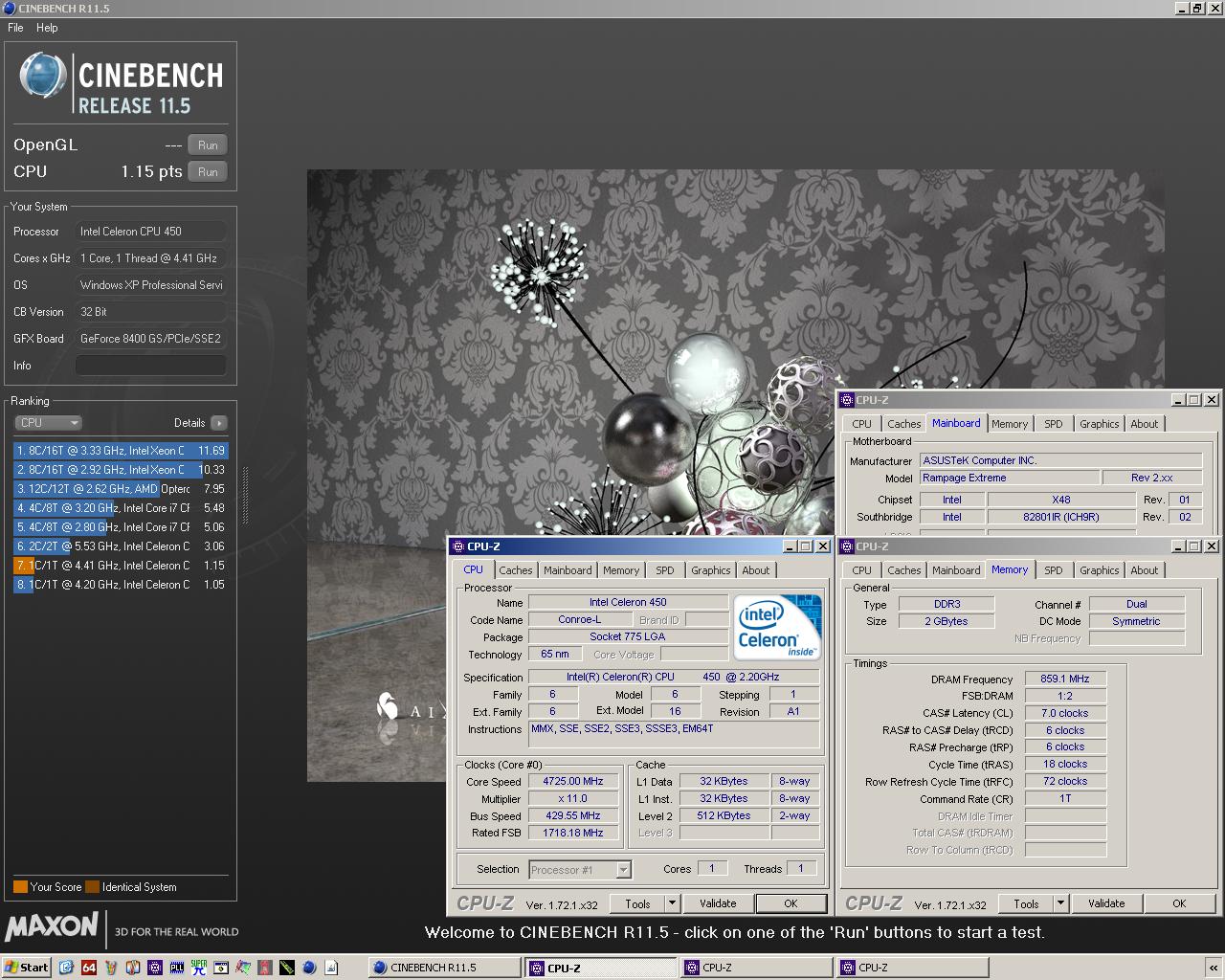Click OK in Memory CPU-Z window
Image resolution: width=1225 pixels, height=980 pixels.
pyautogui.click(x=1179, y=902)
